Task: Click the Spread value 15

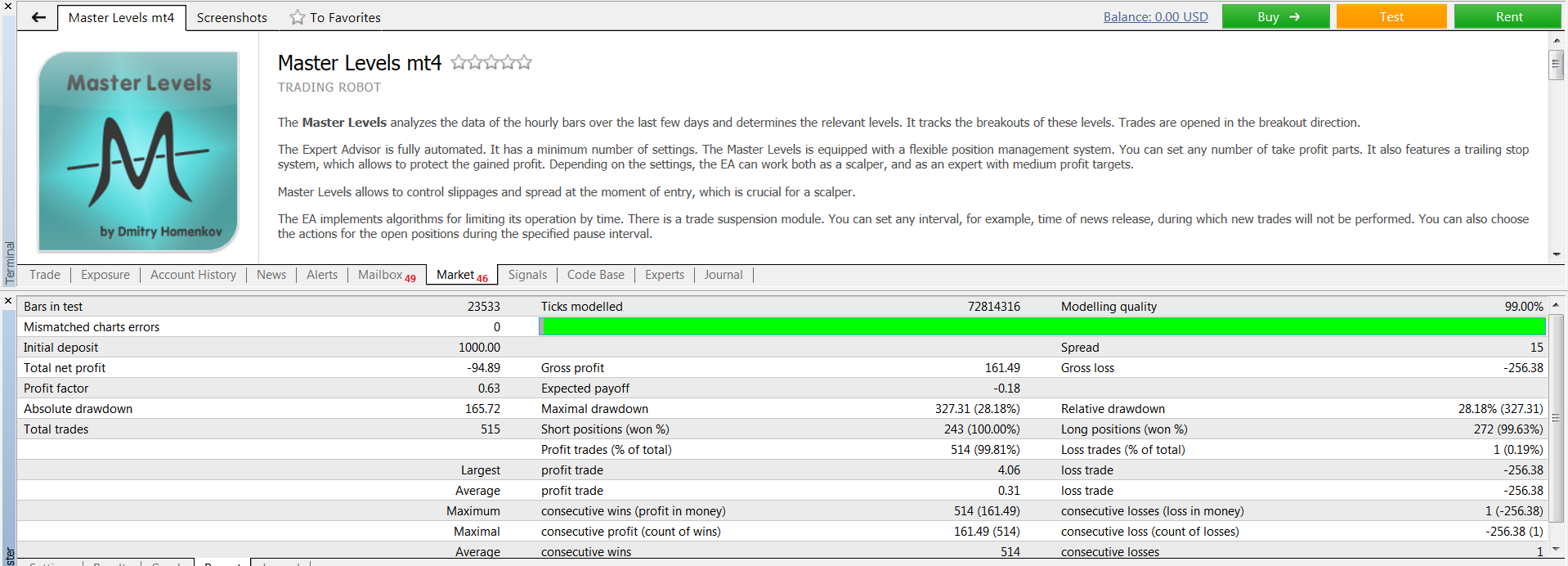Action: (1537, 348)
